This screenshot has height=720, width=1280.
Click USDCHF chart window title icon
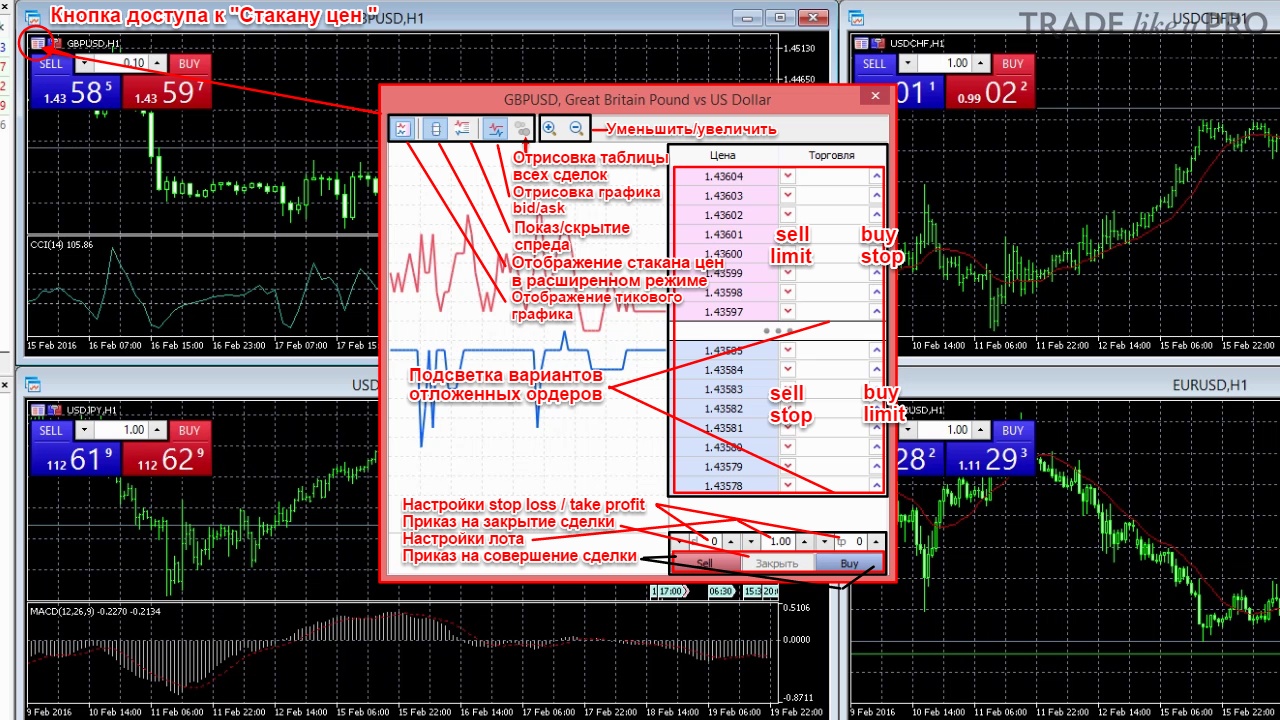click(x=857, y=17)
